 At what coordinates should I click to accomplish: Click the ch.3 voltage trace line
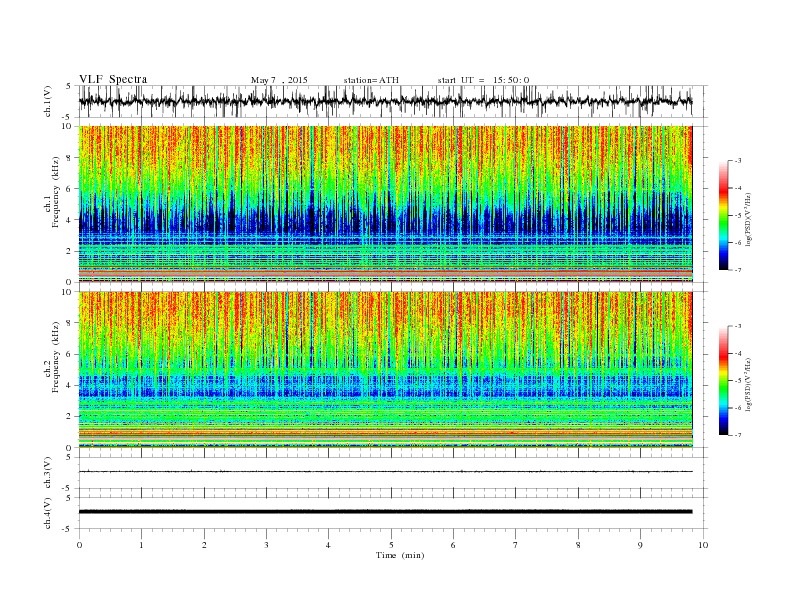click(385, 472)
